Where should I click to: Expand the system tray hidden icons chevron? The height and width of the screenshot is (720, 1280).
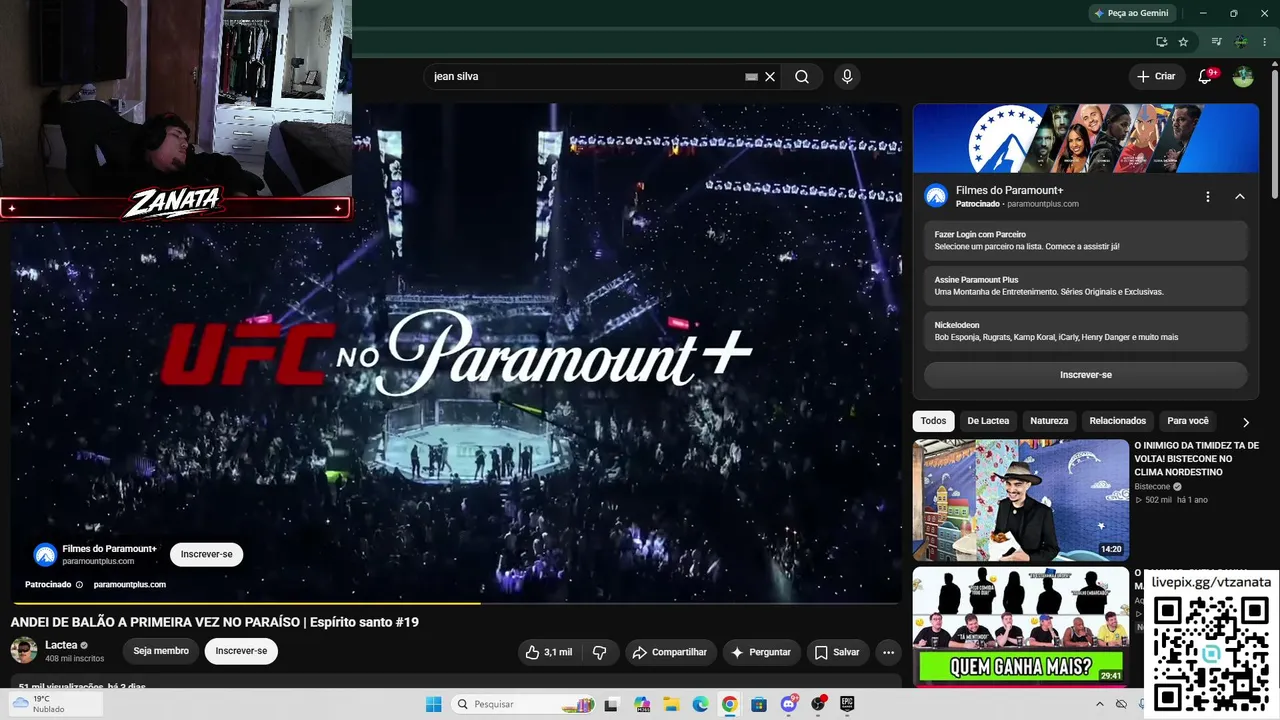click(x=1098, y=704)
